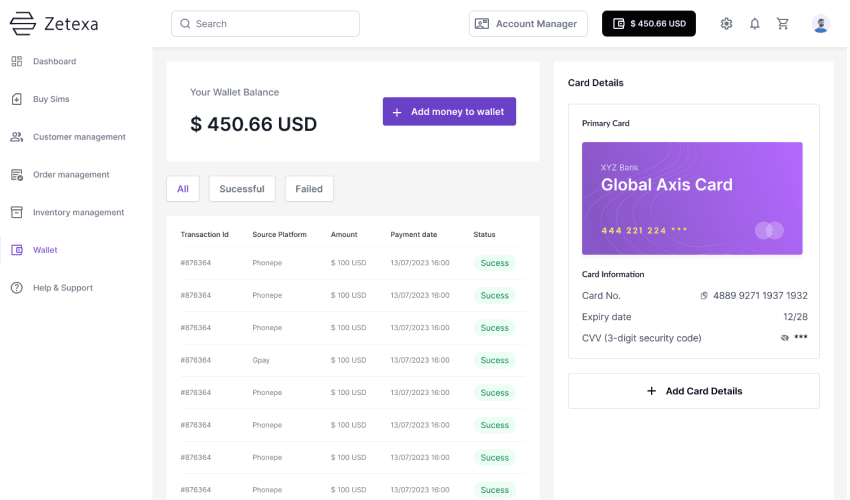850x500 pixels.
Task: Switch to the Sucessful tab
Action: (x=242, y=189)
